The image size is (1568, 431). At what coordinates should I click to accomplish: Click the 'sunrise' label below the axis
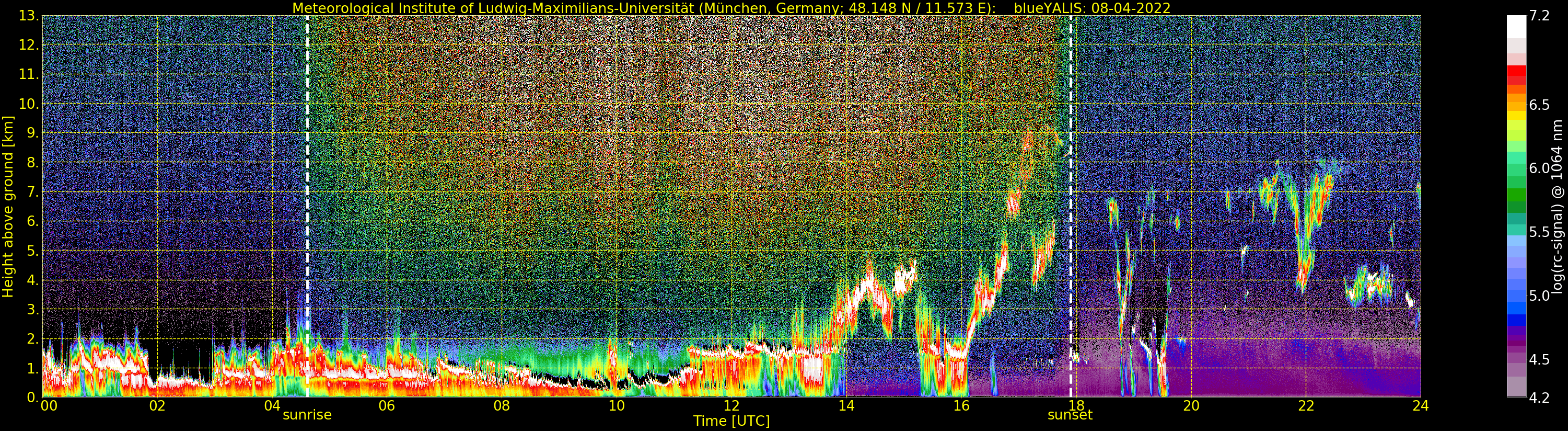click(307, 415)
